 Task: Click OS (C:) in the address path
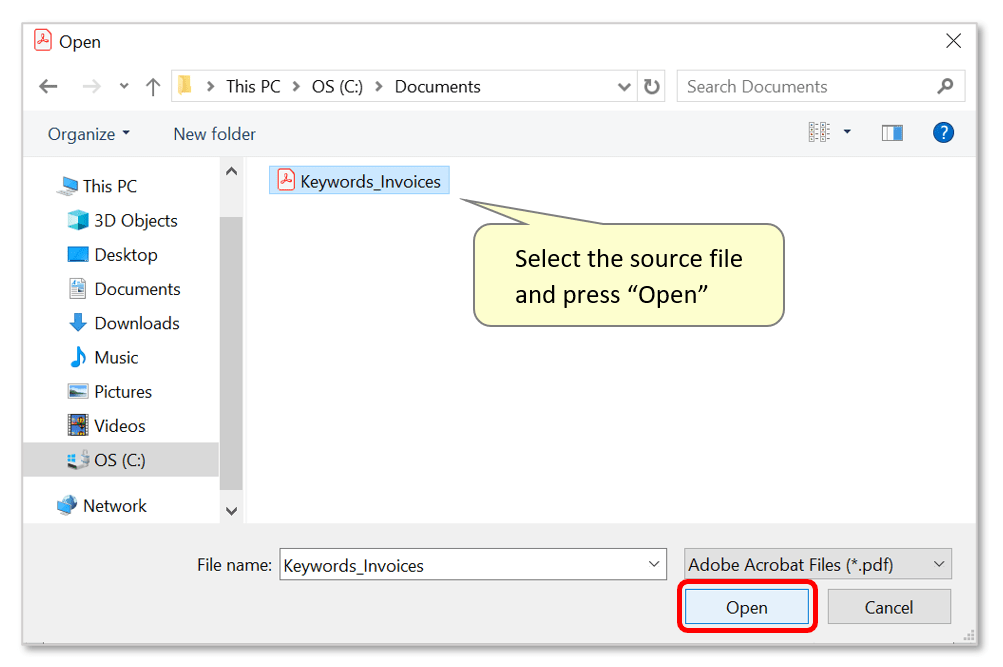click(337, 86)
